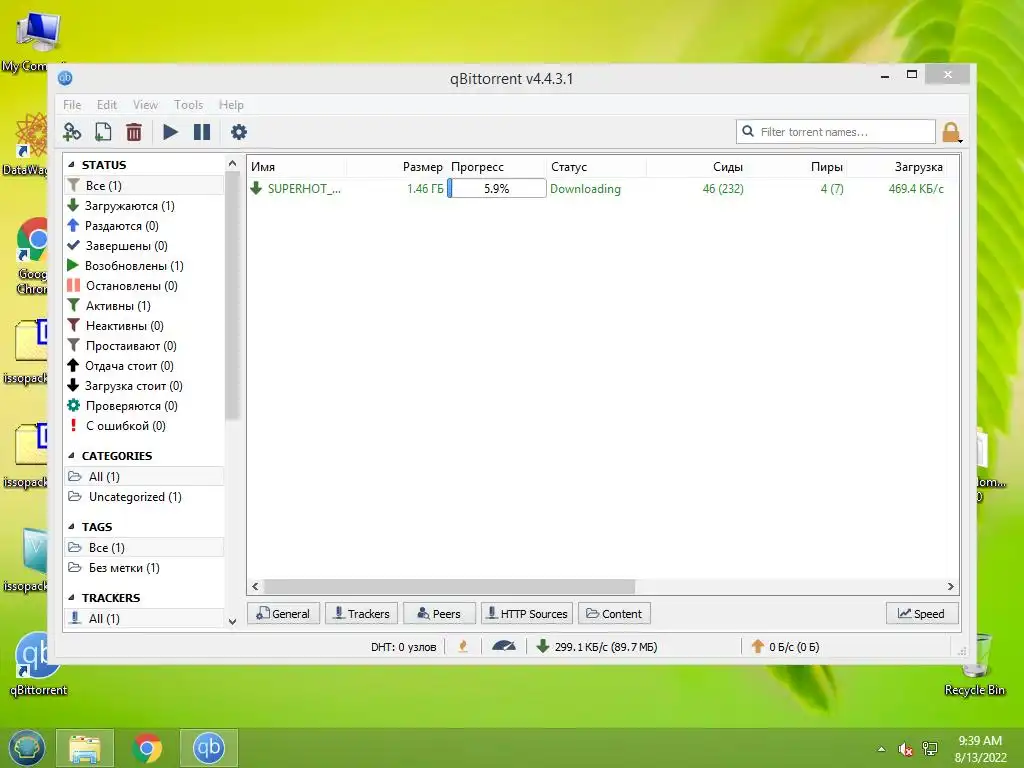The width and height of the screenshot is (1024, 768).
Task: Click the search magnifier icon in the filter box
Action: [748, 131]
